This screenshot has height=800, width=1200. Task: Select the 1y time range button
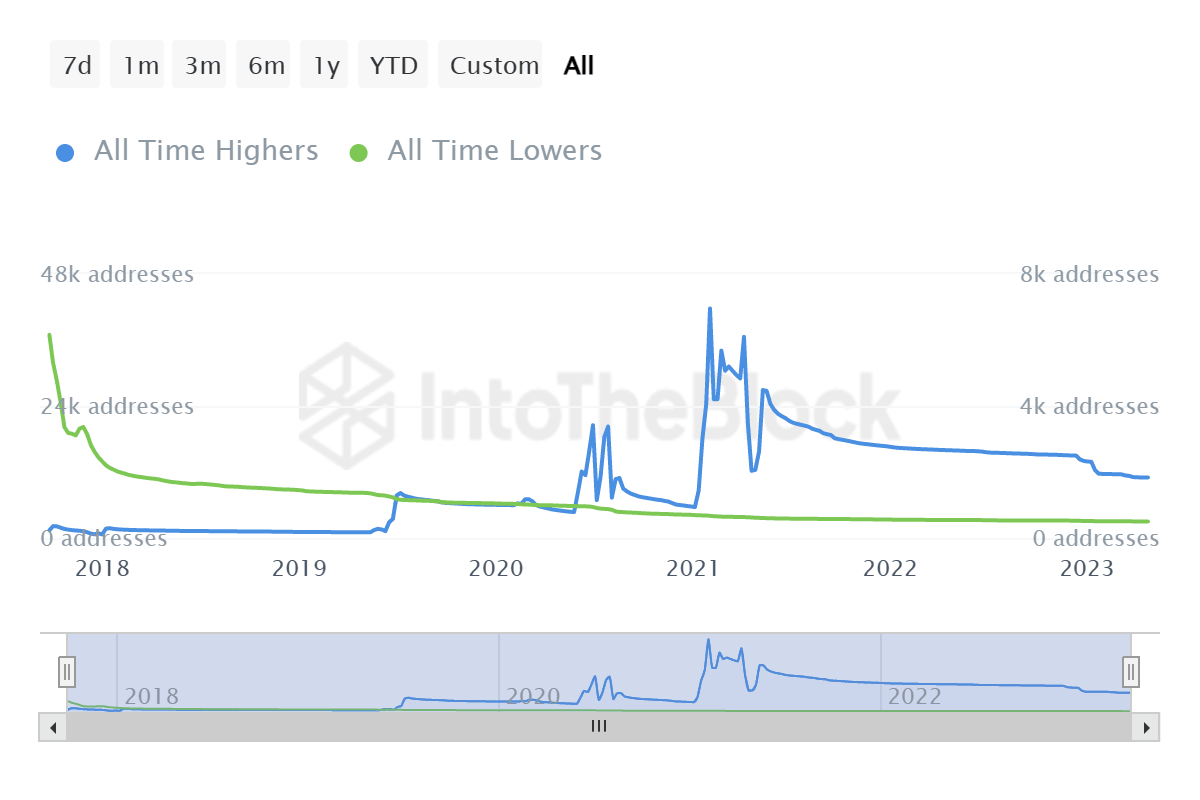point(323,64)
